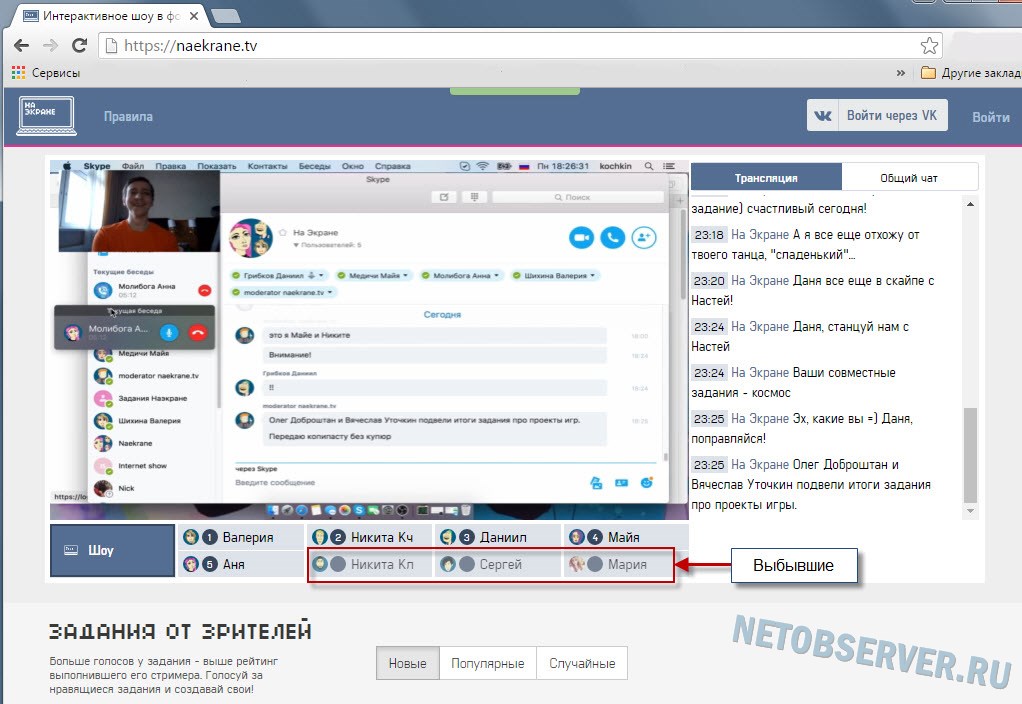Open the Skype Контакты menu
Viewport: 1022px width, 704px height.
267,166
